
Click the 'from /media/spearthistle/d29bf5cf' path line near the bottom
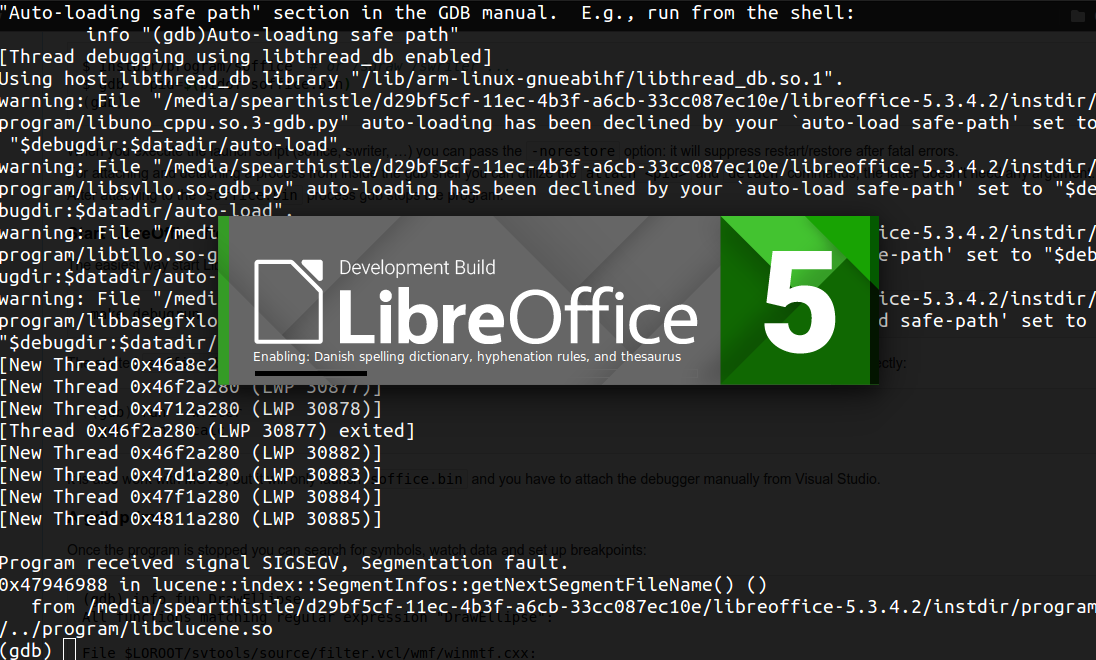(563, 607)
